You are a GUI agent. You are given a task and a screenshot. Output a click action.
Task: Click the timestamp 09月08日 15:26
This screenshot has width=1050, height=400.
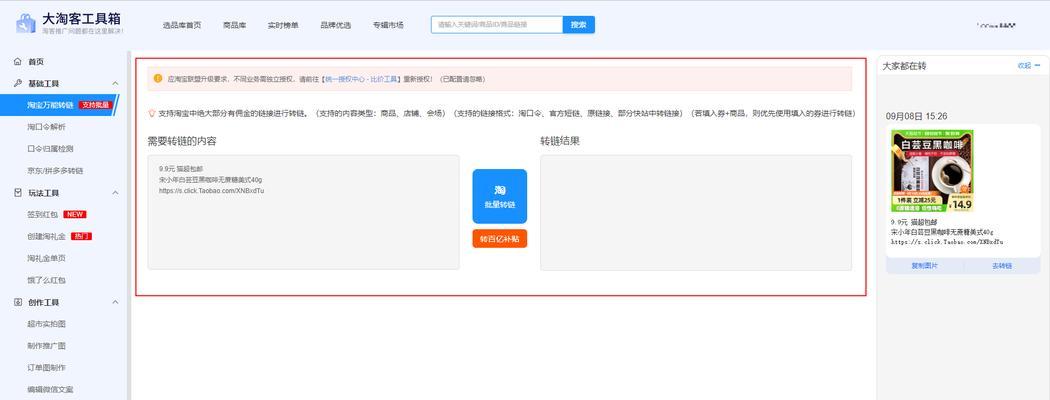[x=917, y=116]
